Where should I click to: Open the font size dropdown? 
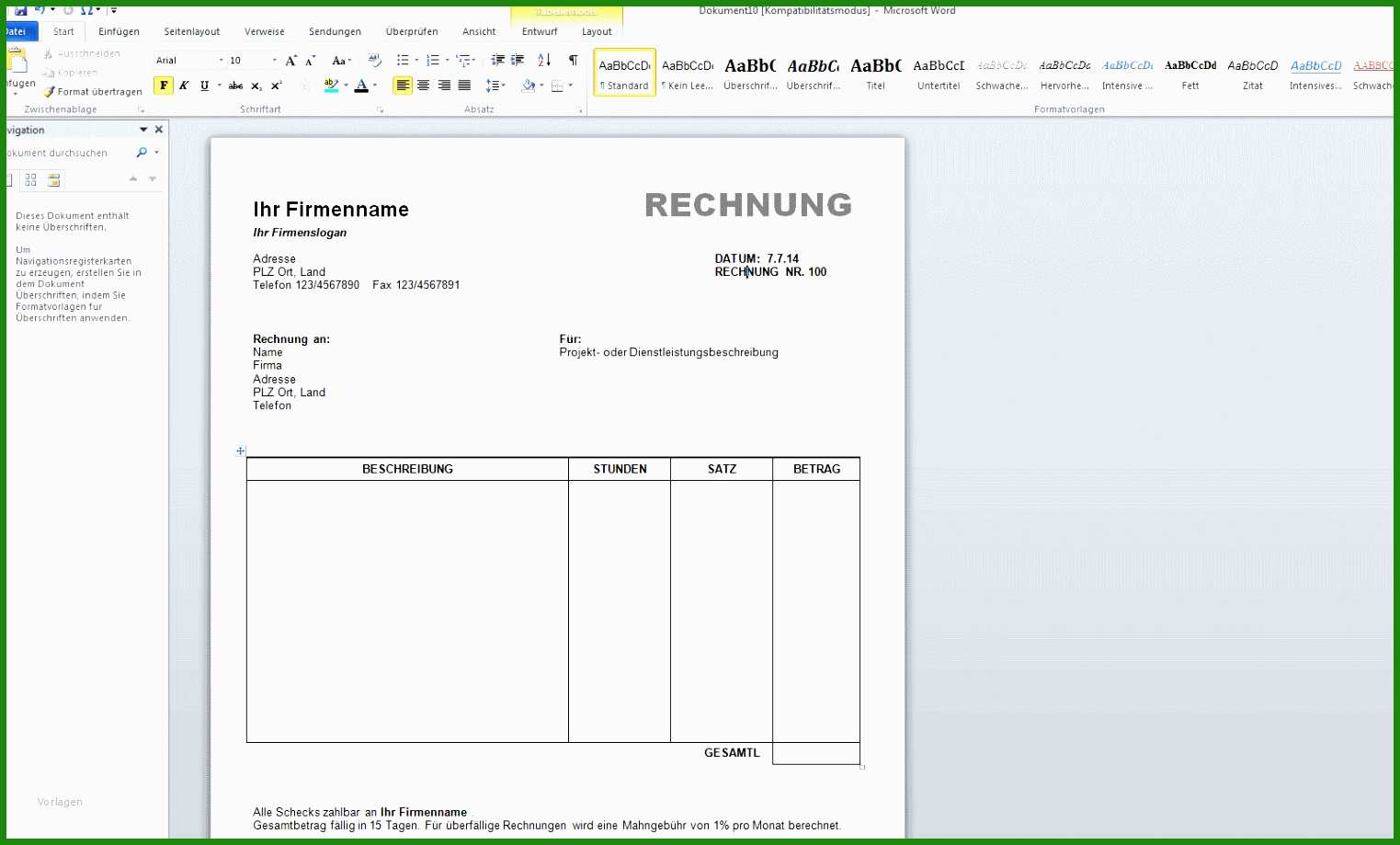[274, 61]
